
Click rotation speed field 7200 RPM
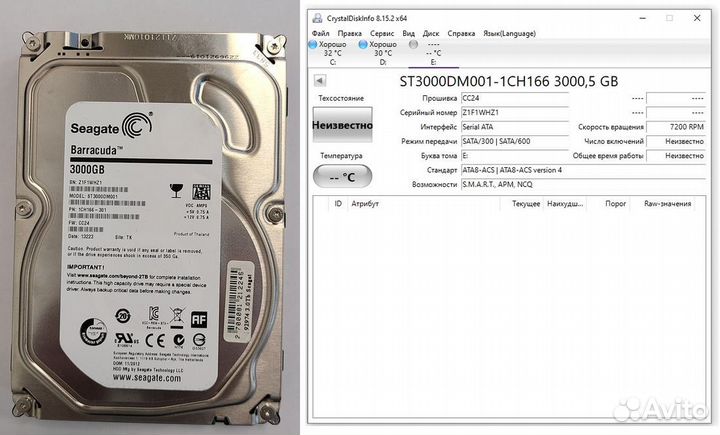click(676, 127)
